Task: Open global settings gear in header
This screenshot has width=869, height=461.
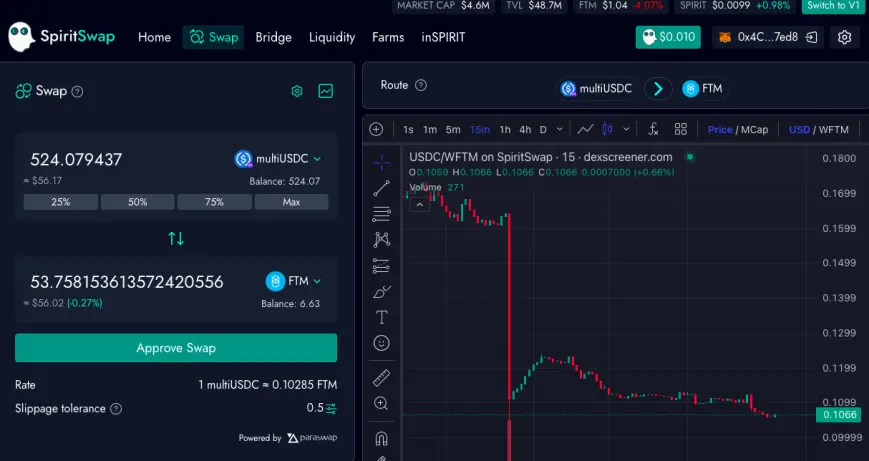Action: point(844,37)
